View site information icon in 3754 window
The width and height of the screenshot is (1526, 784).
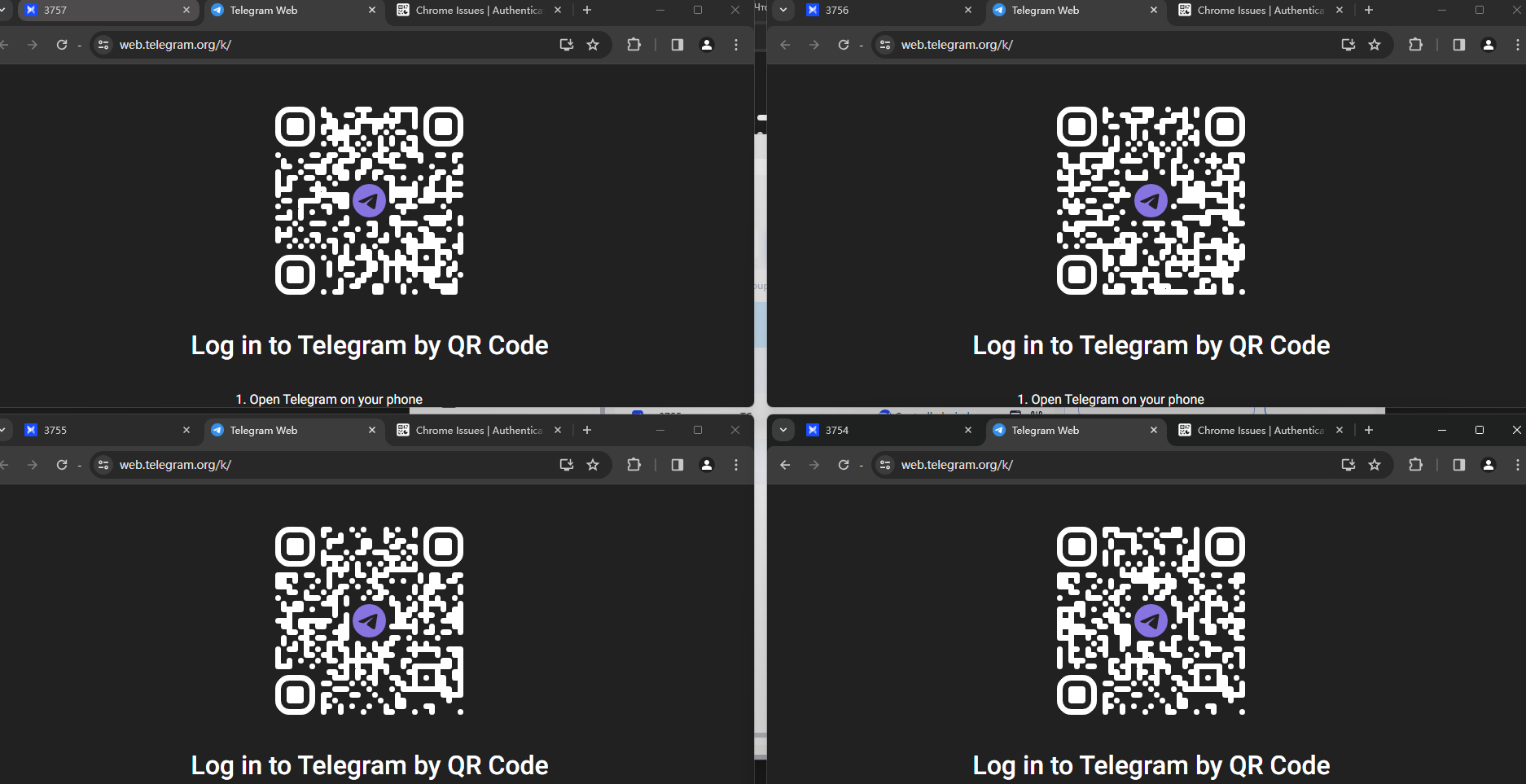click(885, 465)
